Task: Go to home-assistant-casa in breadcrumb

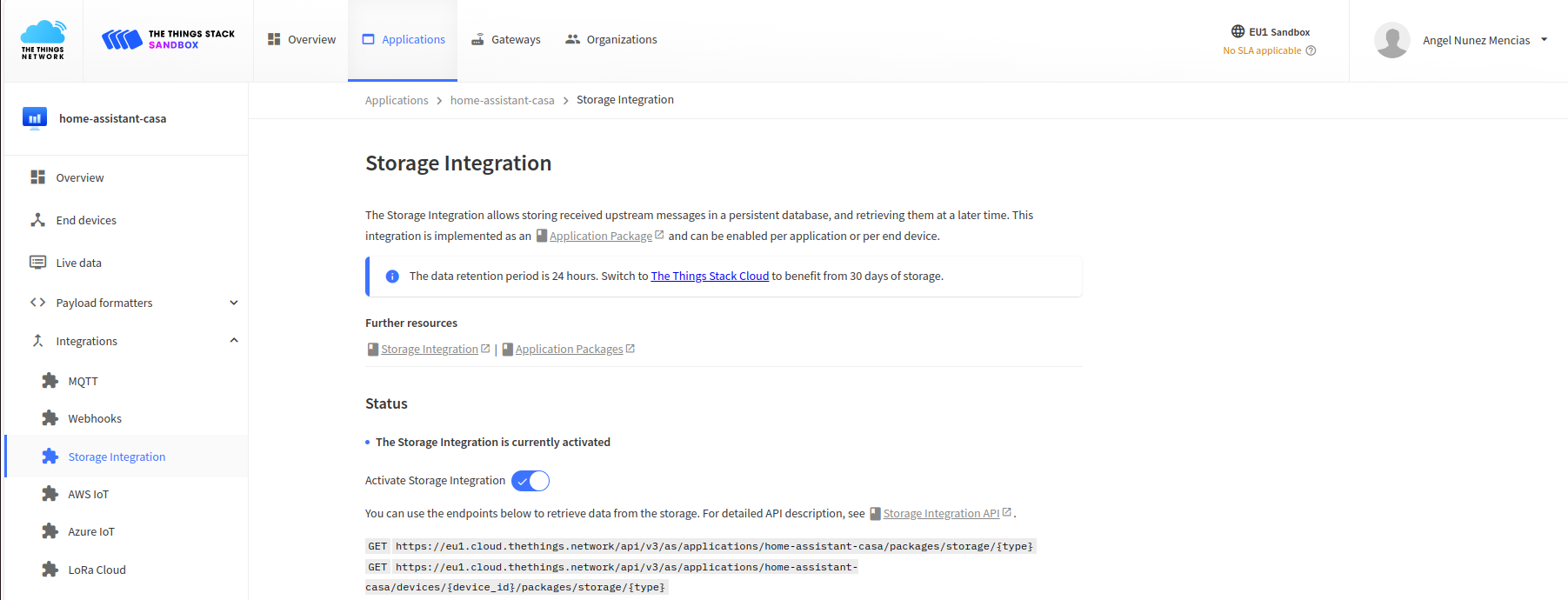Action: [502, 101]
